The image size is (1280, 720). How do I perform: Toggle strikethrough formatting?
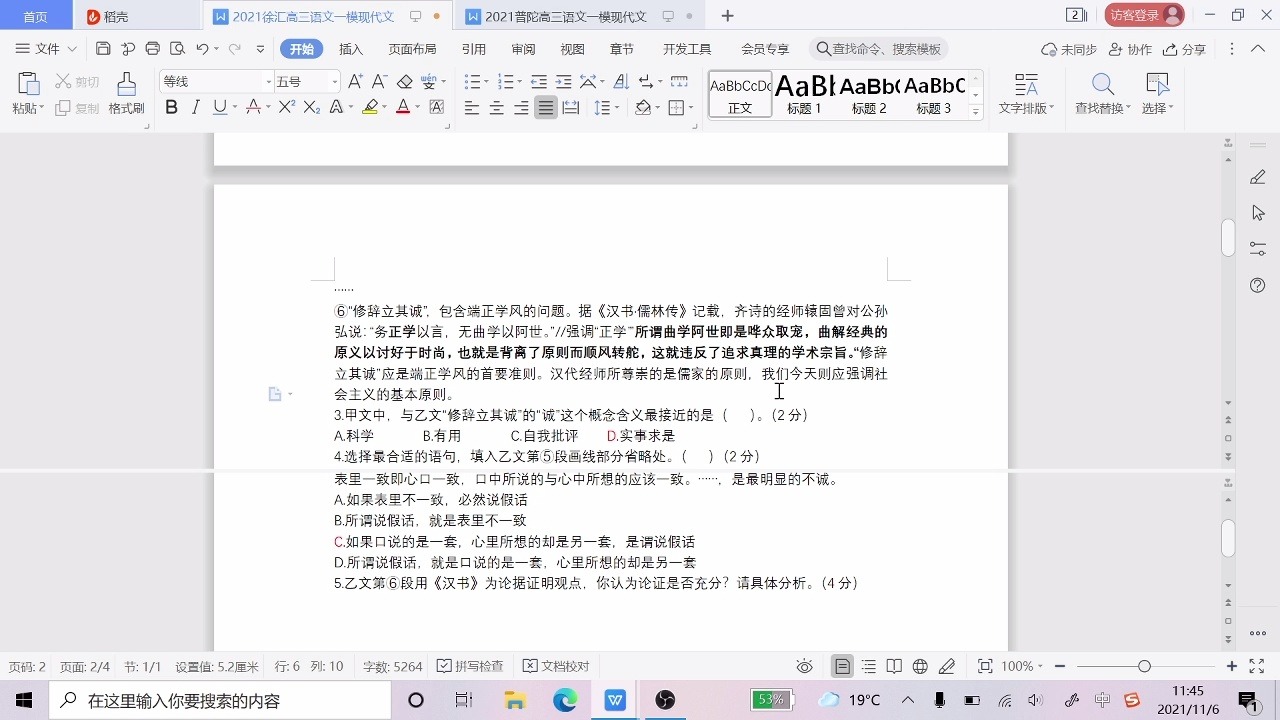coord(253,107)
